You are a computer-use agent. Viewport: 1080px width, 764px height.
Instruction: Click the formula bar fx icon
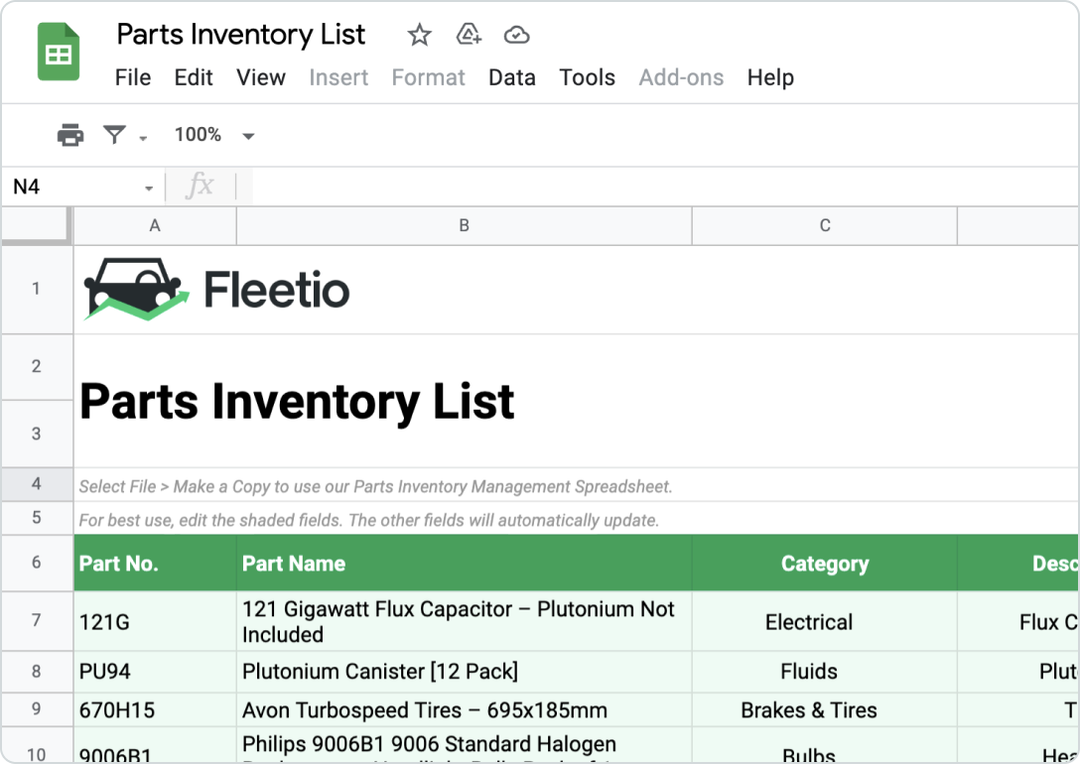point(200,185)
